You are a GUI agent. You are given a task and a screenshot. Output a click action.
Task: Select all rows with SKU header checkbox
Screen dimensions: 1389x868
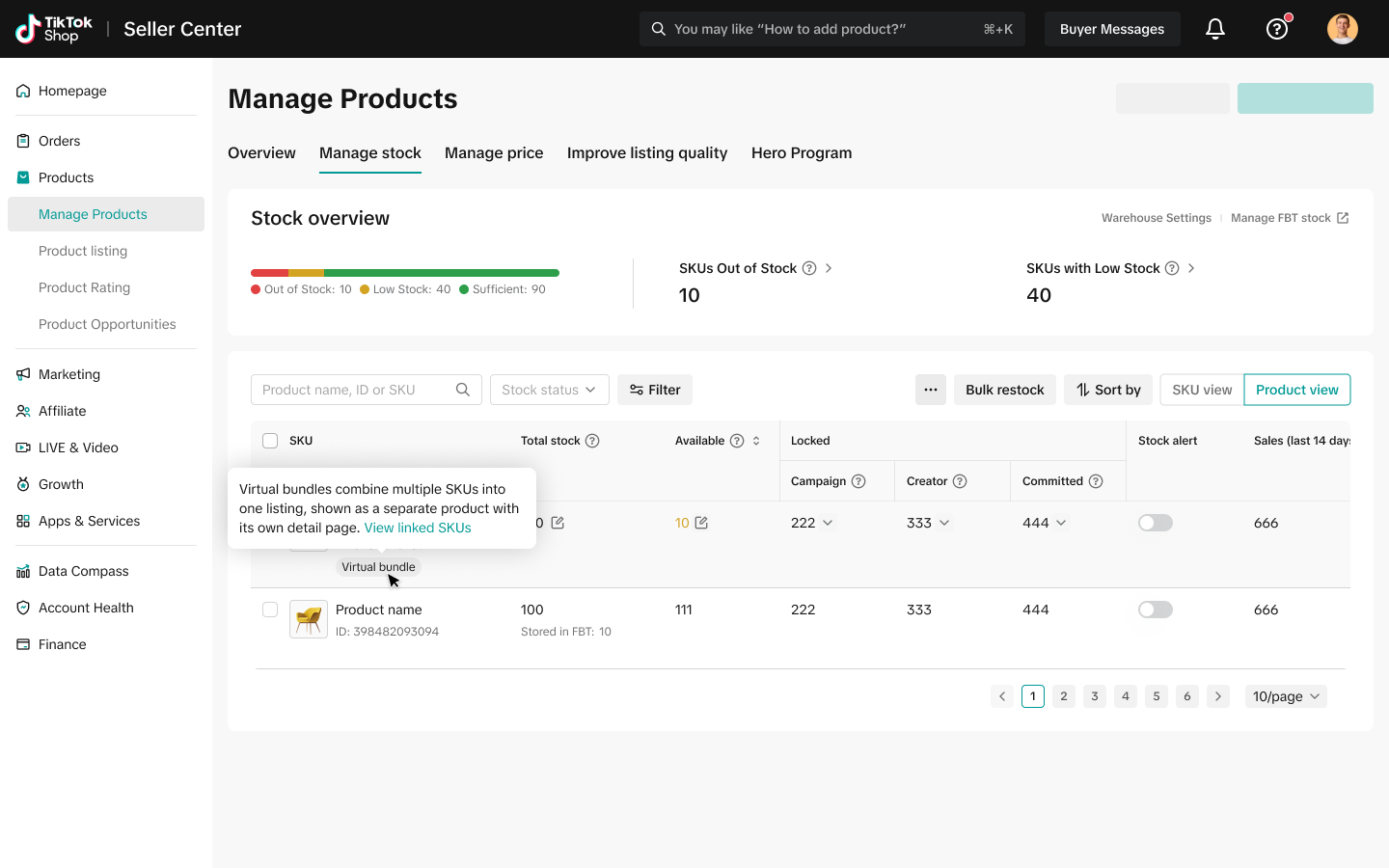point(270,441)
